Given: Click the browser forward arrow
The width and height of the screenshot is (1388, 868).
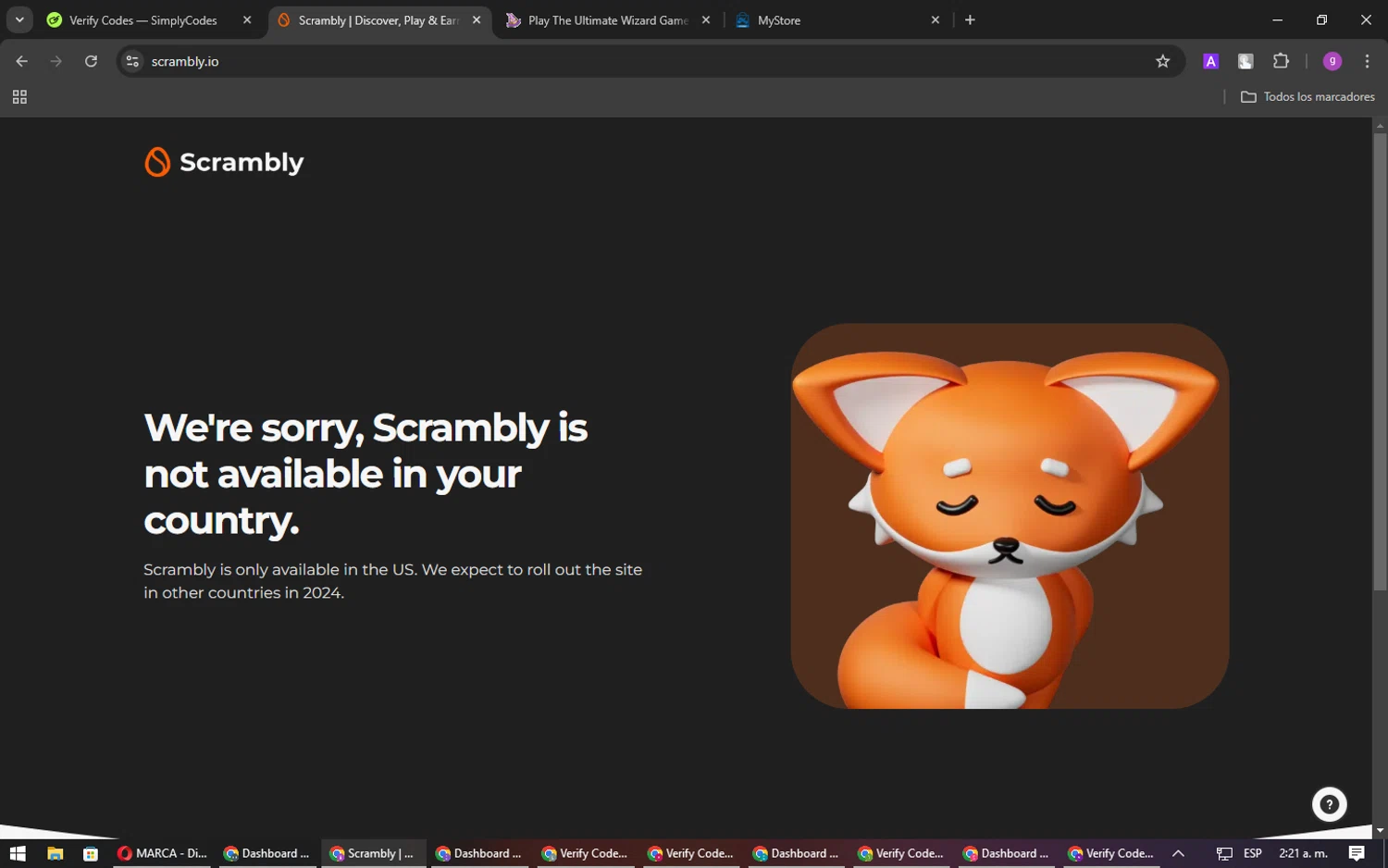Looking at the screenshot, I should pyautogui.click(x=56, y=61).
